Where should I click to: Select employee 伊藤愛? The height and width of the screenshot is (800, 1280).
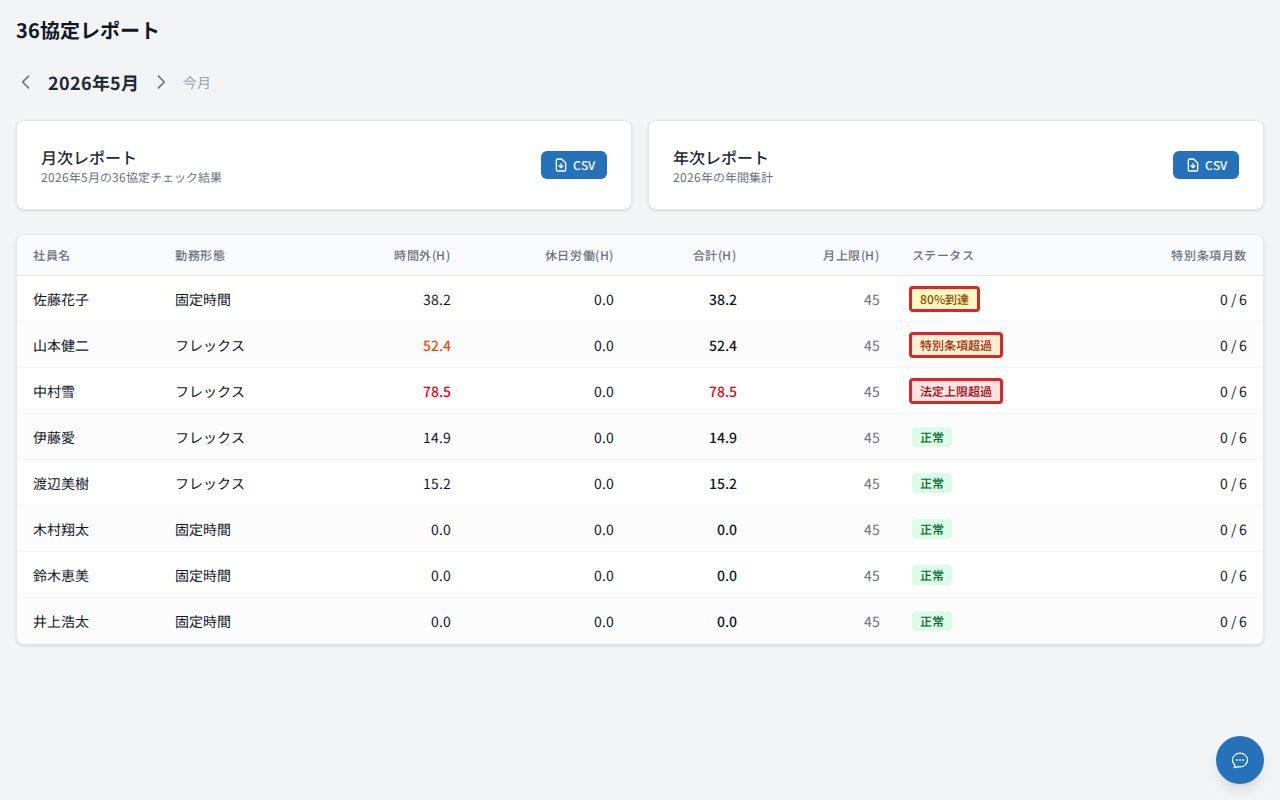[x=54, y=438]
